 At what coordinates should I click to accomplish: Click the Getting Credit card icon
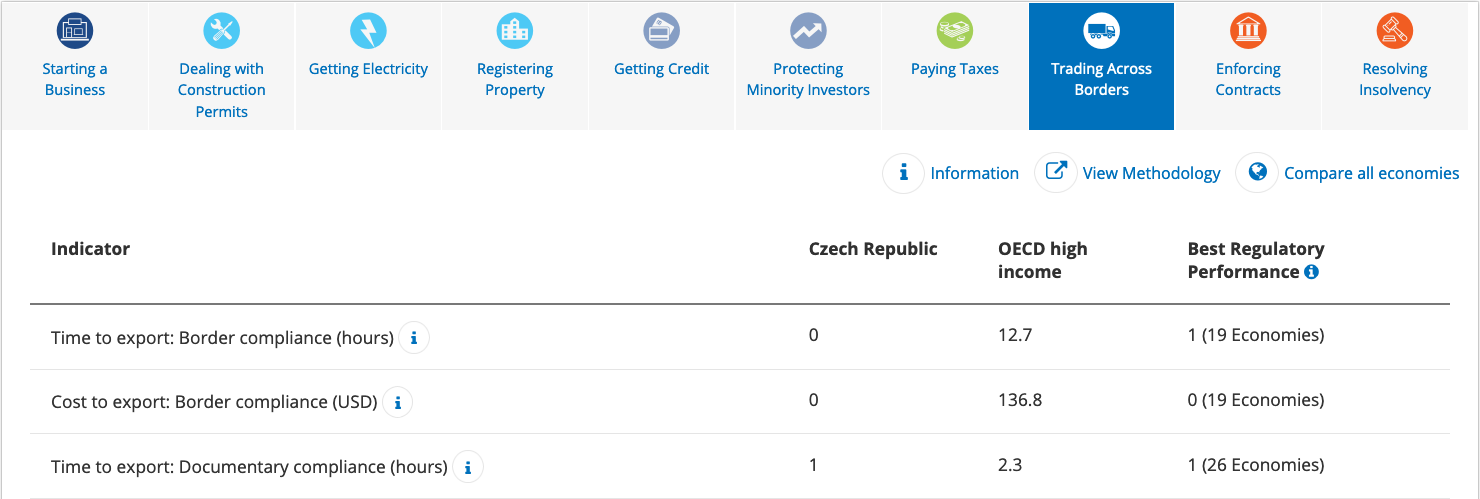tap(661, 31)
